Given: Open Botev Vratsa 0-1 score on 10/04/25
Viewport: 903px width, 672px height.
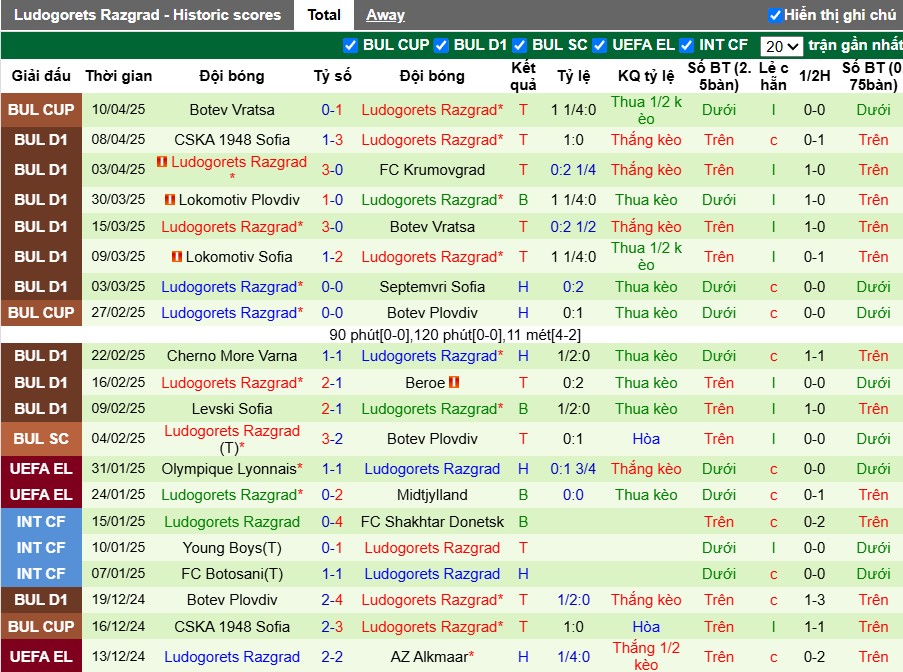Looking at the screenshot, I should pos(332,110).
